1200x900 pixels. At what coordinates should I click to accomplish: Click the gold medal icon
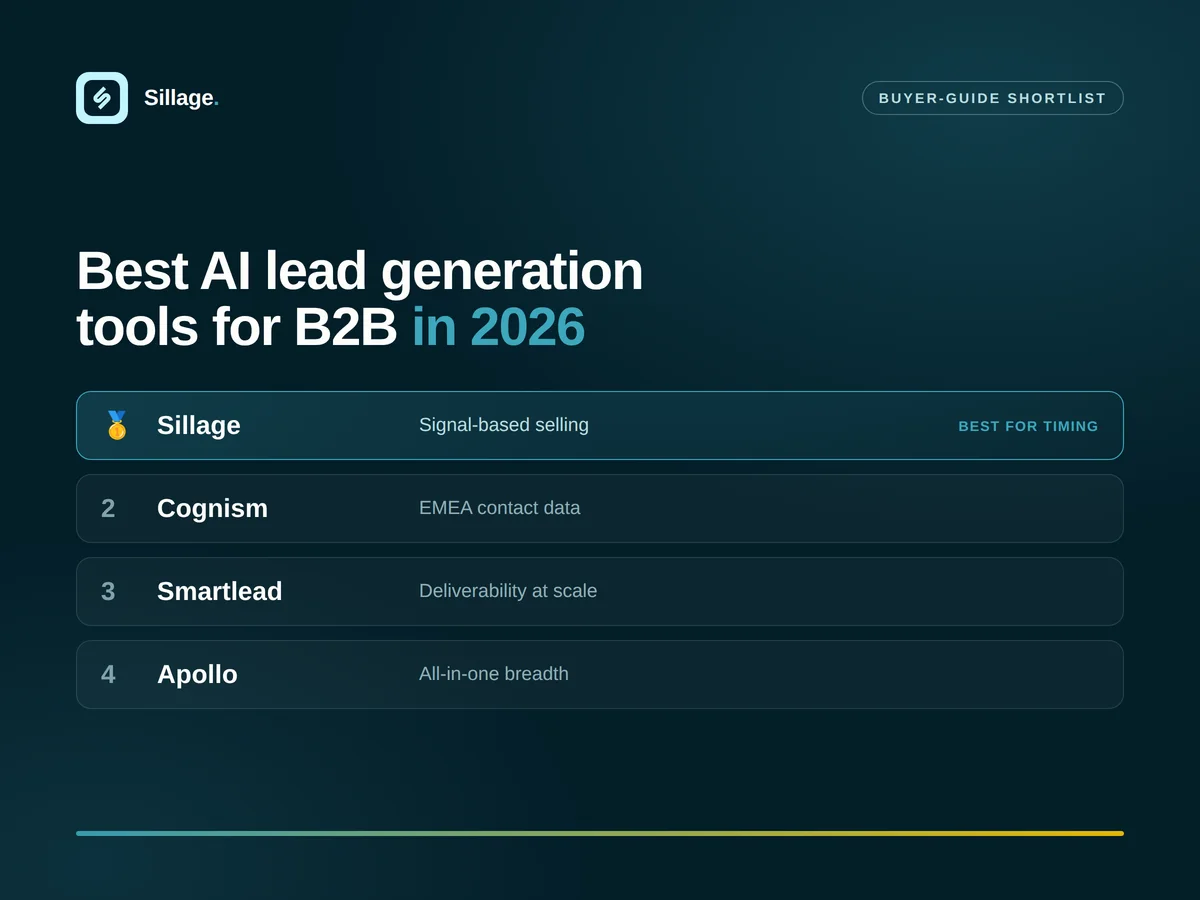117,425
